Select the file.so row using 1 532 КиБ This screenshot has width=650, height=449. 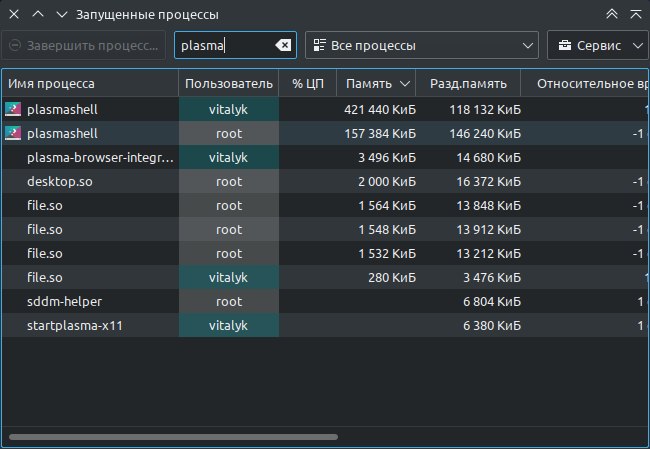click(x=325, y=253)
